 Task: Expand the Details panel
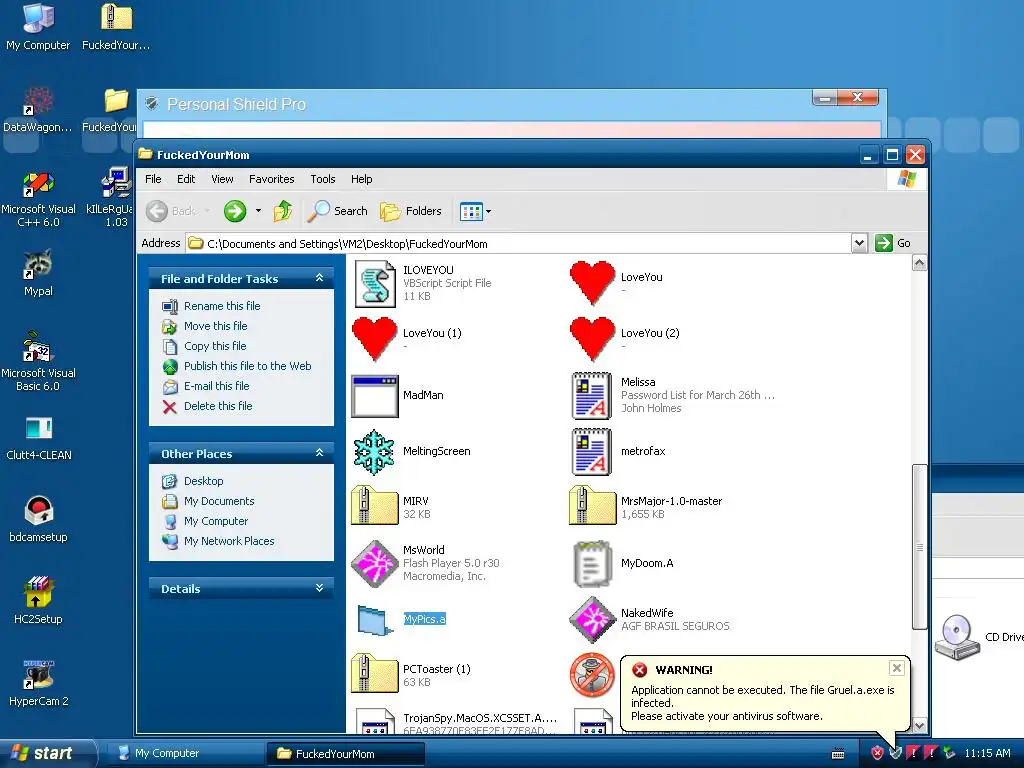coord(319,588)
